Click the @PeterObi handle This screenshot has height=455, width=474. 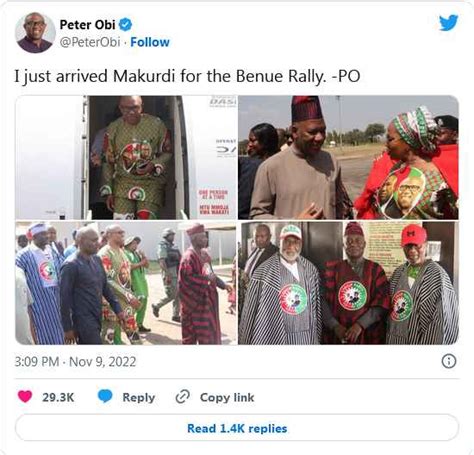coord(90,42)
